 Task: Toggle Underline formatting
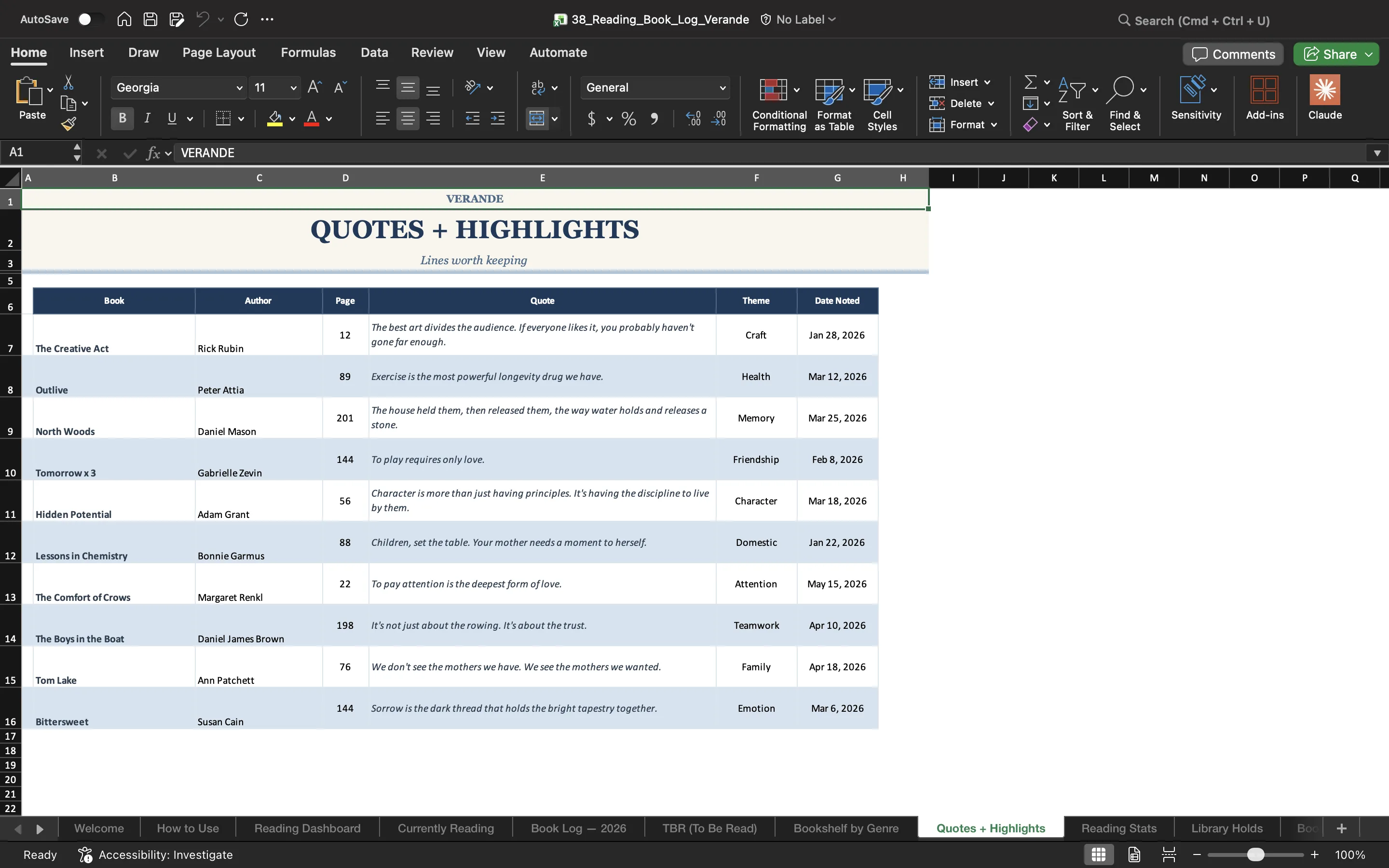172,119
